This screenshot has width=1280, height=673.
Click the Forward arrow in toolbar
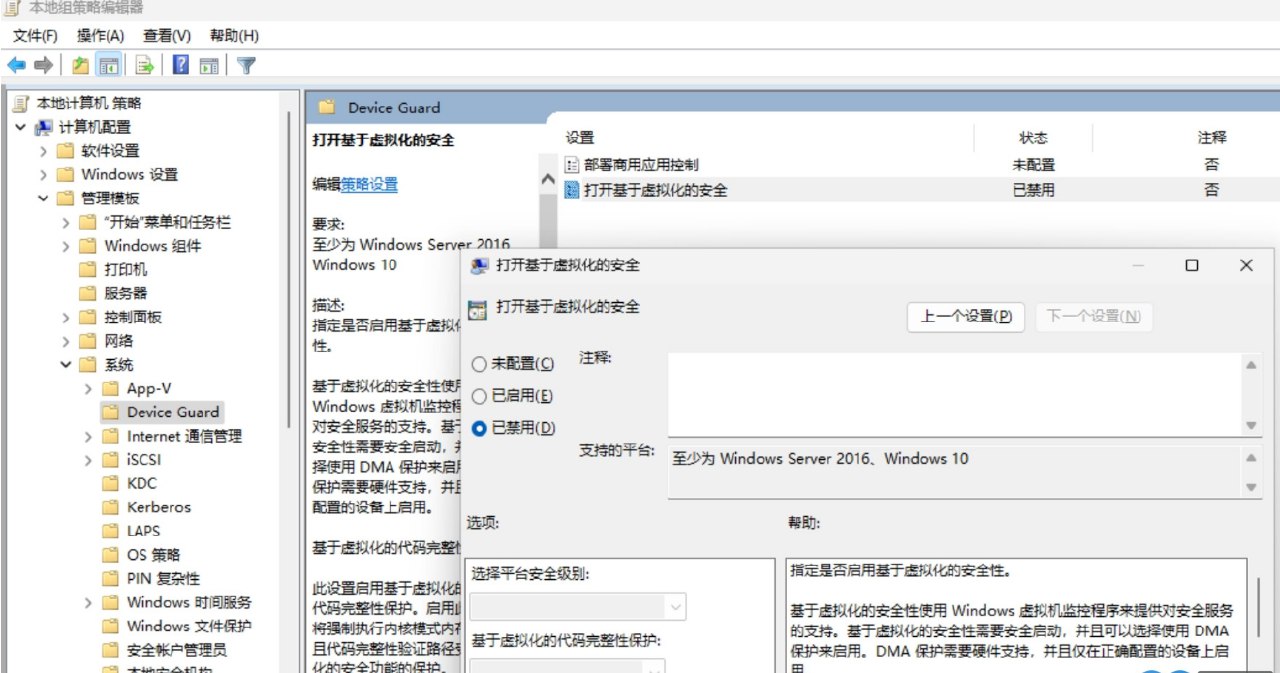43,66
